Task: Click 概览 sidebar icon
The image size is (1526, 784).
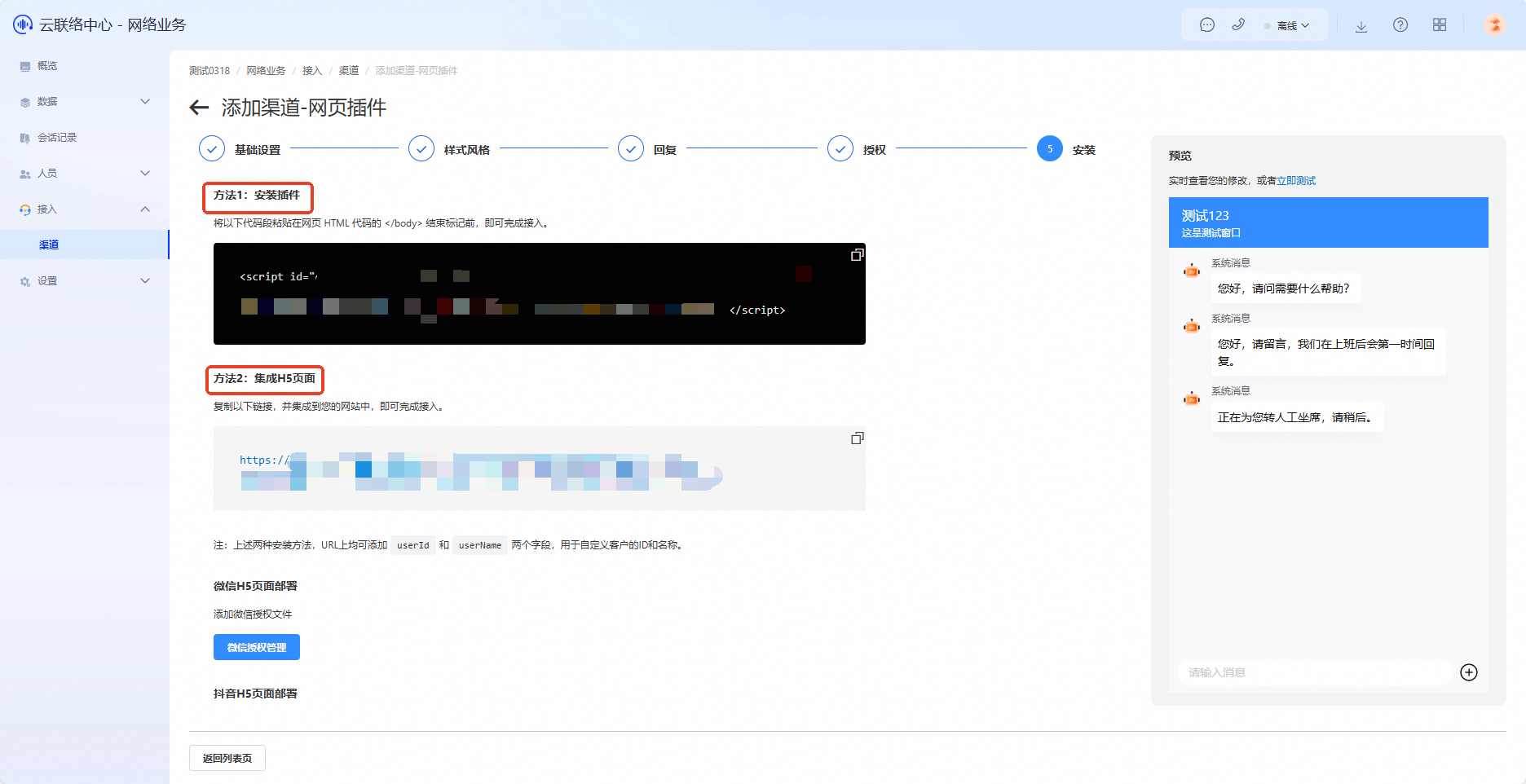Action: [25, 66]
